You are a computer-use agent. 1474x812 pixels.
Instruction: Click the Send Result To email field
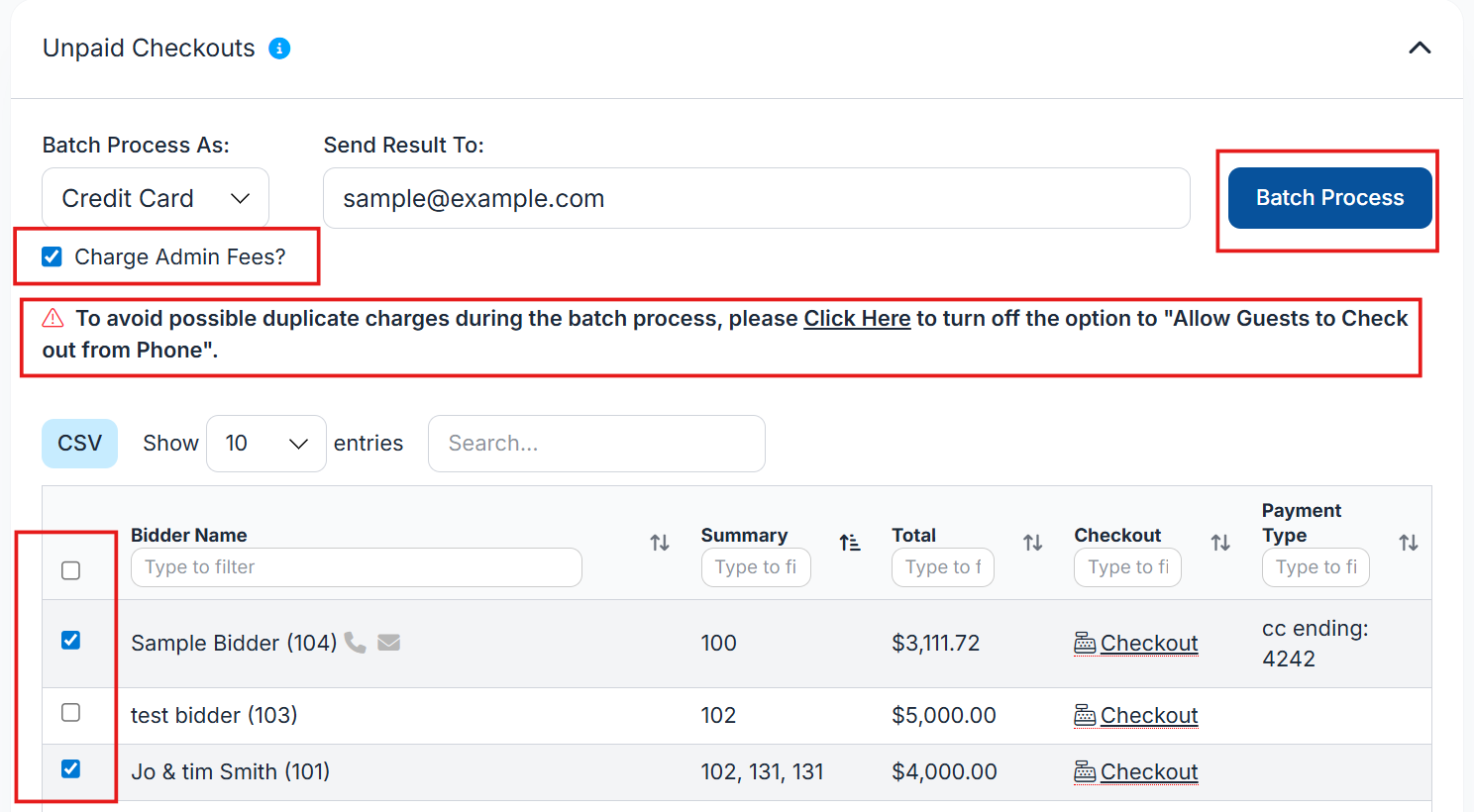(x=756, y=198)
